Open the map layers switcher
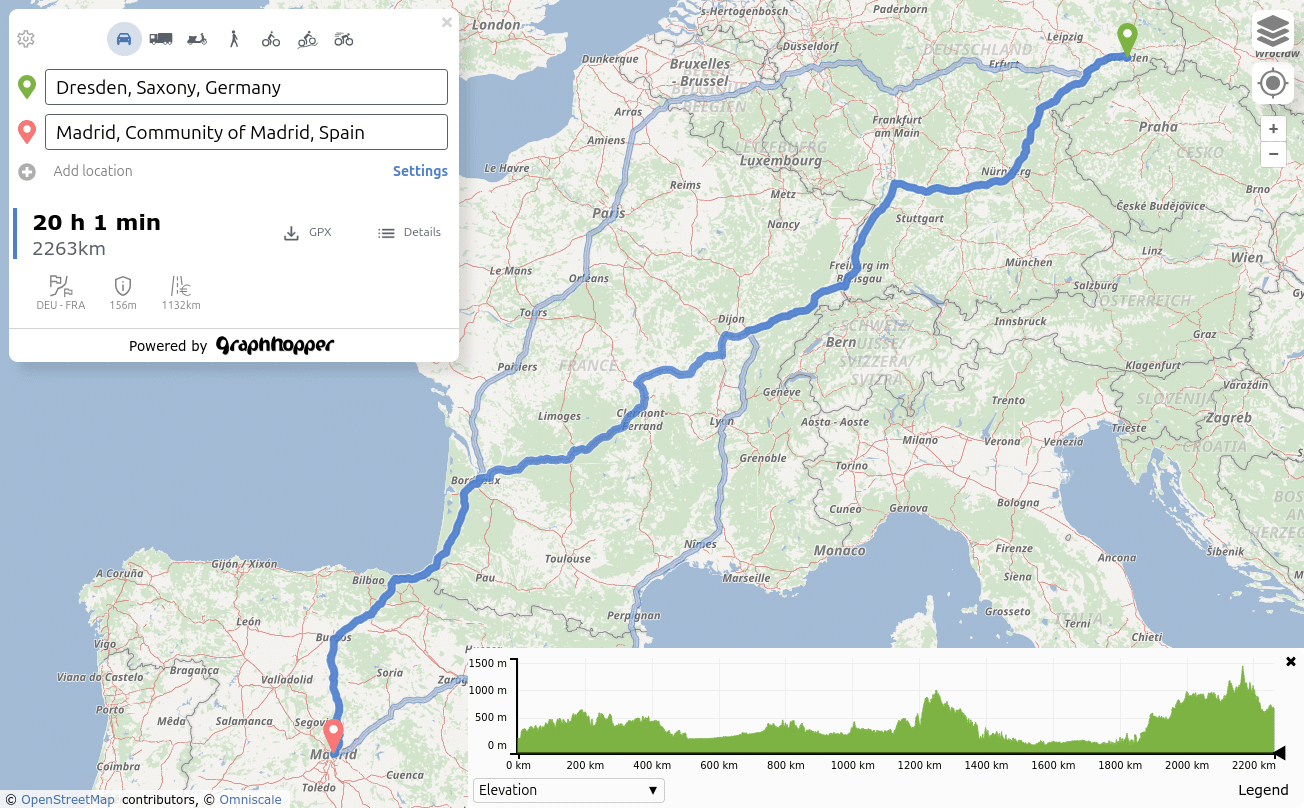Screen dimensions: 1304x808 [1272, 31]
